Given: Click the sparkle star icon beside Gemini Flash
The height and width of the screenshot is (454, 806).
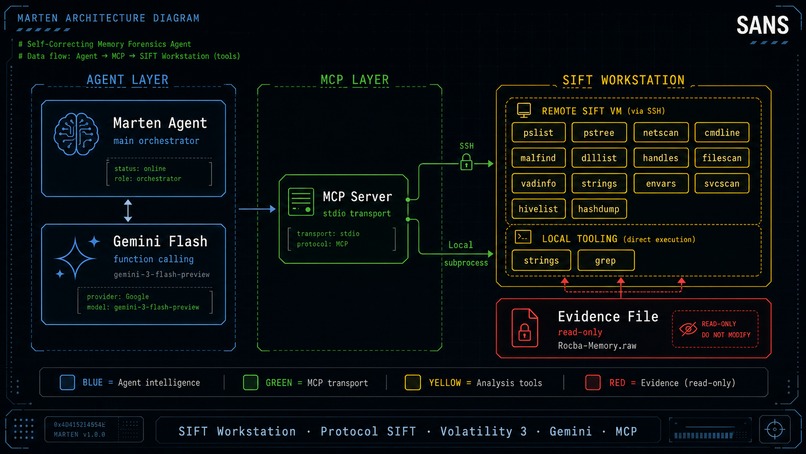Looking at the screenshot, I should pyautogui.click(x=77, y=258).
